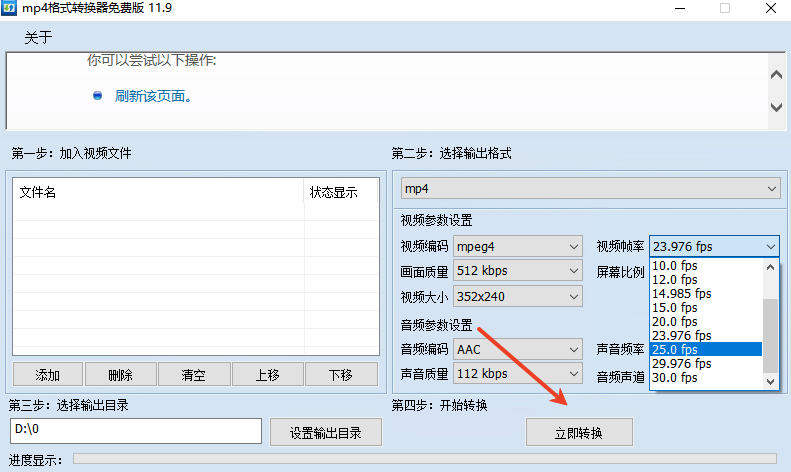Click the fps list scroll-down arrow
The height and width of the screenshot is (472, 791).
pyautogui.click(x=770, y=381)
